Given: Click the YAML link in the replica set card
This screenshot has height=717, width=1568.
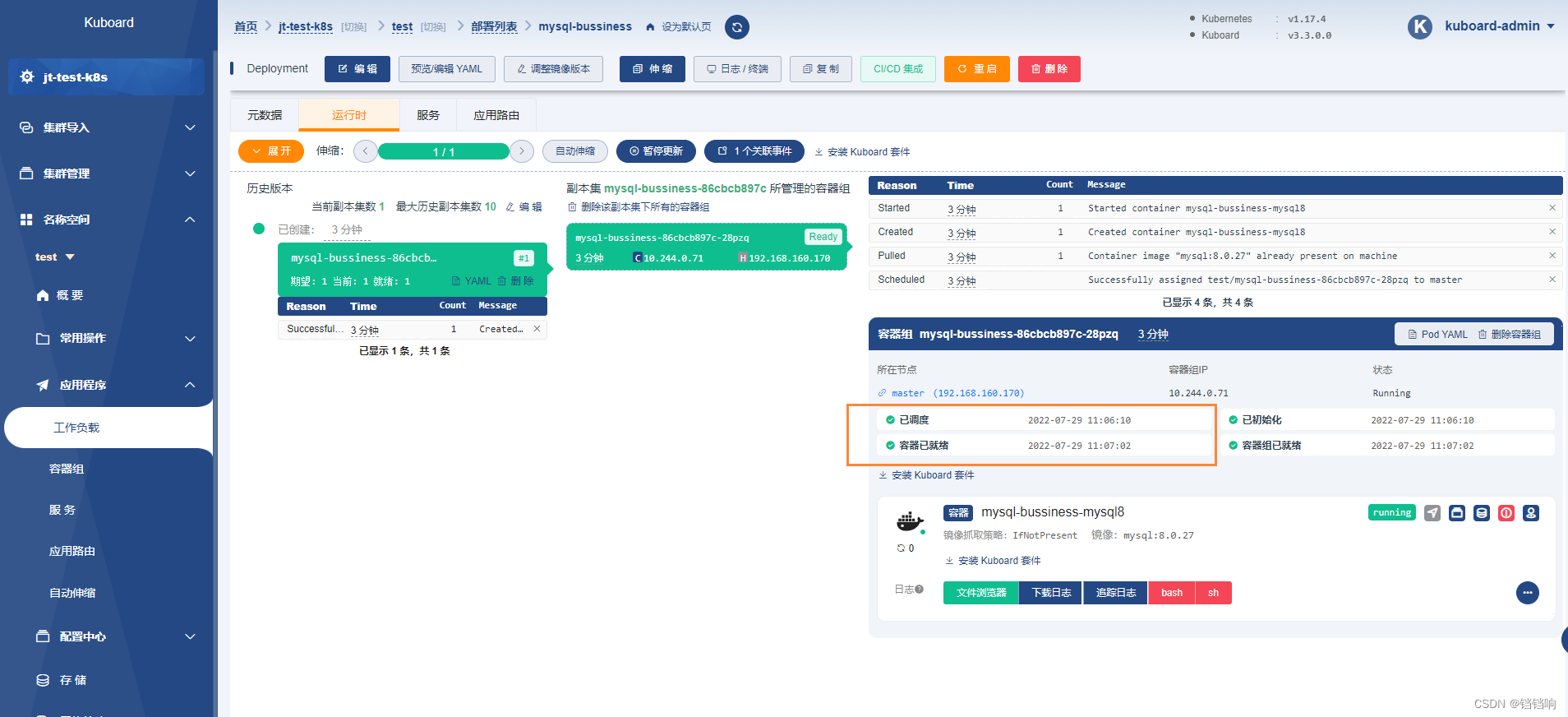Looking at the screenshot, I should tap(472, 281).
